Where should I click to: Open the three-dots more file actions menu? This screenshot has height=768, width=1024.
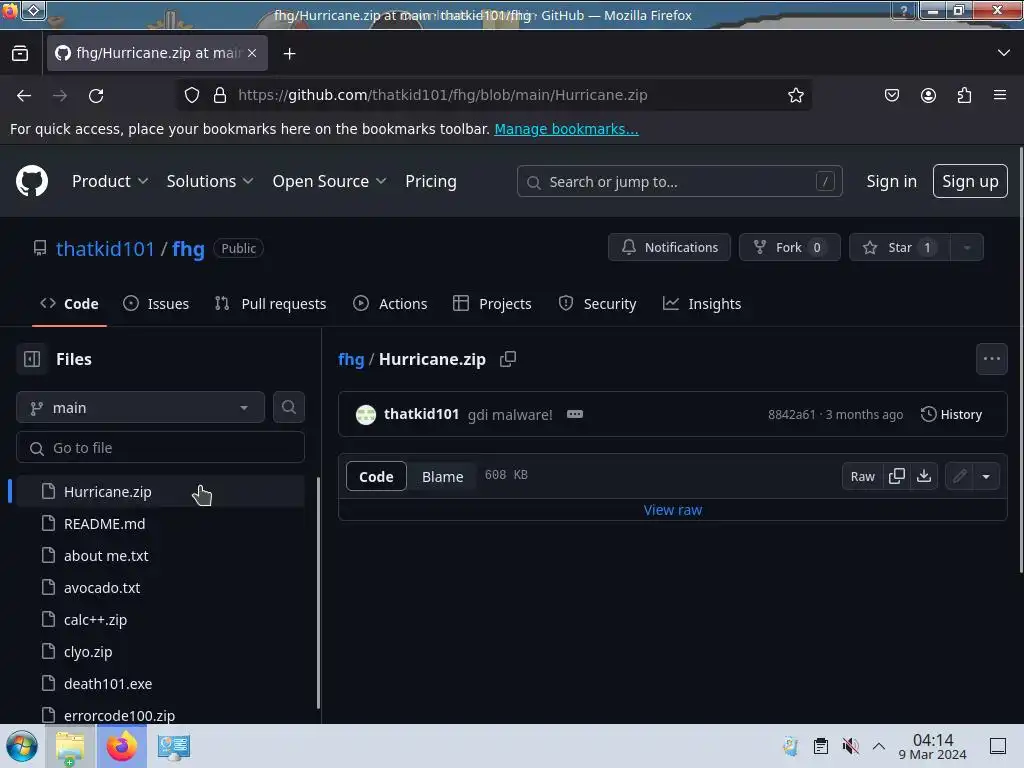[991, 359]
